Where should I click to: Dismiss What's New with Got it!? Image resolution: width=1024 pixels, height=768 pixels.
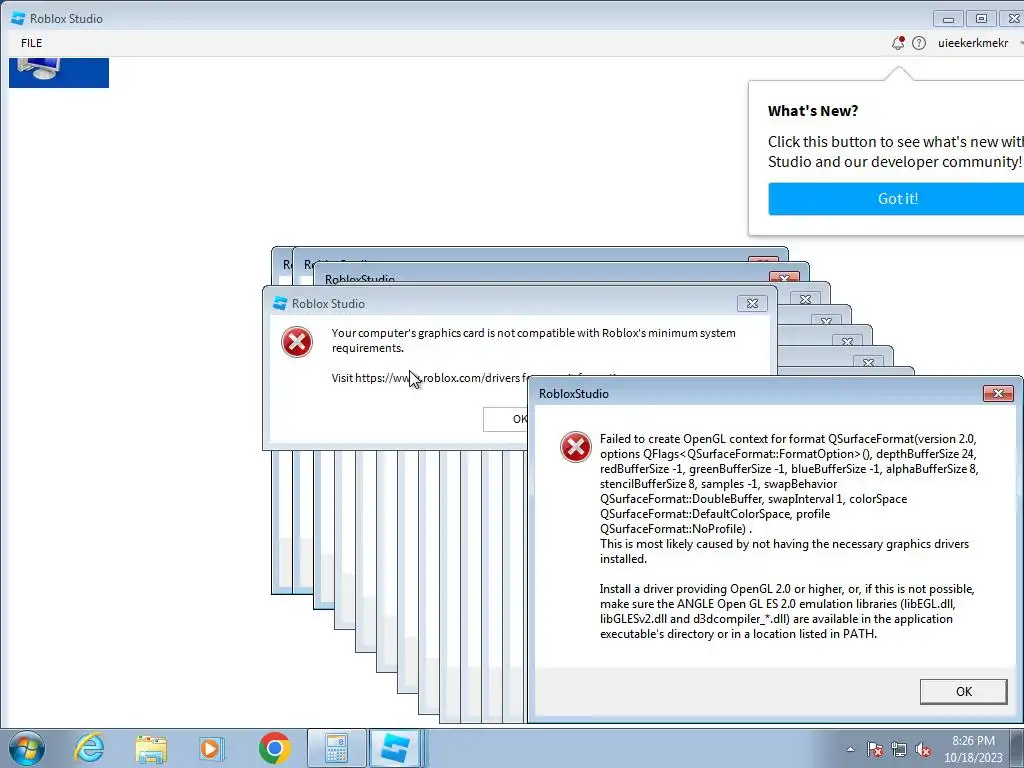click(x=897, y=199)
